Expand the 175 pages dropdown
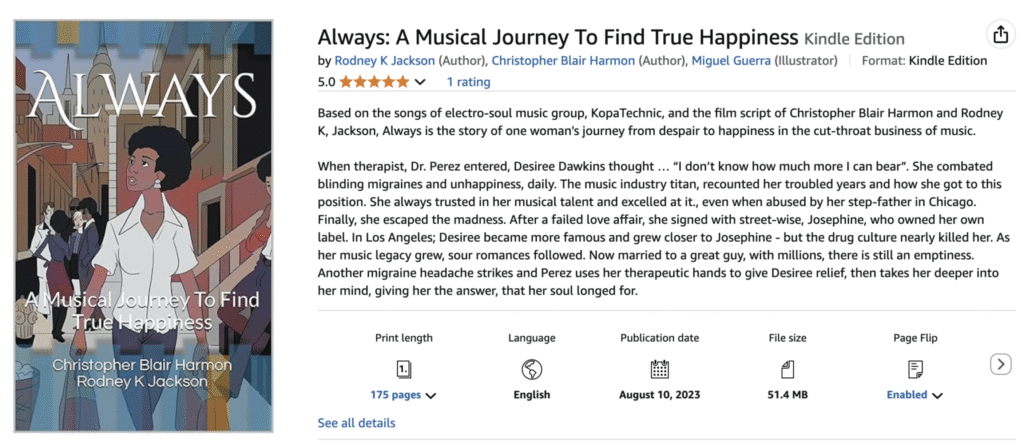Image resolution: width=1024 pixels, height=445 pixels. 403,395
